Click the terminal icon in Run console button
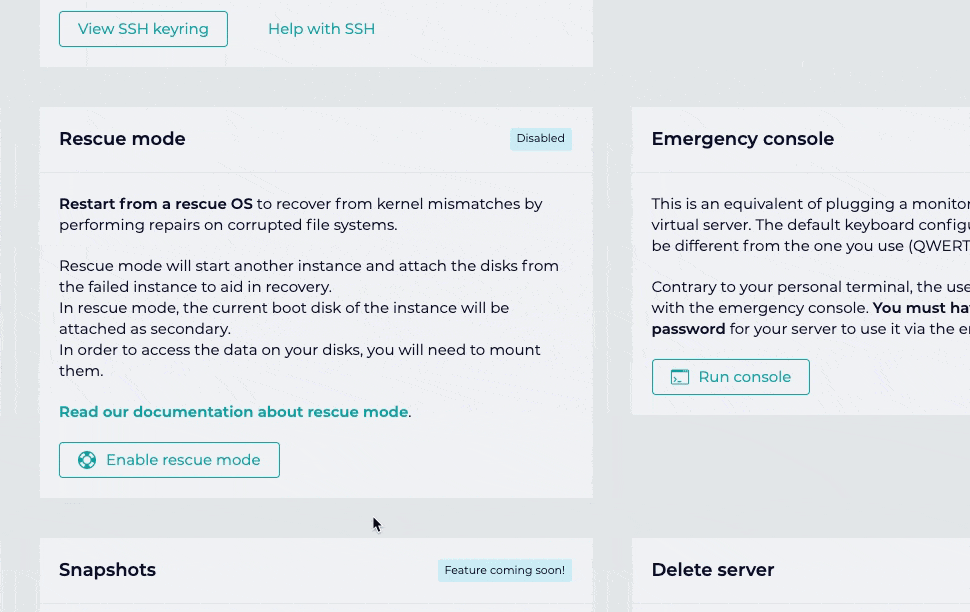The width and height of the screenshot is (970, 612). [680, 377]
